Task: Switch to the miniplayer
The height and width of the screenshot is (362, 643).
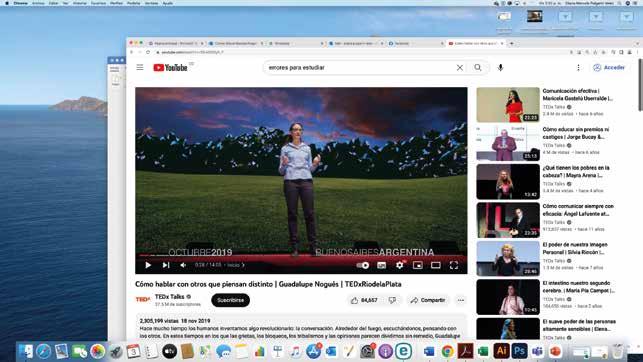Action: tap(417, 265)
